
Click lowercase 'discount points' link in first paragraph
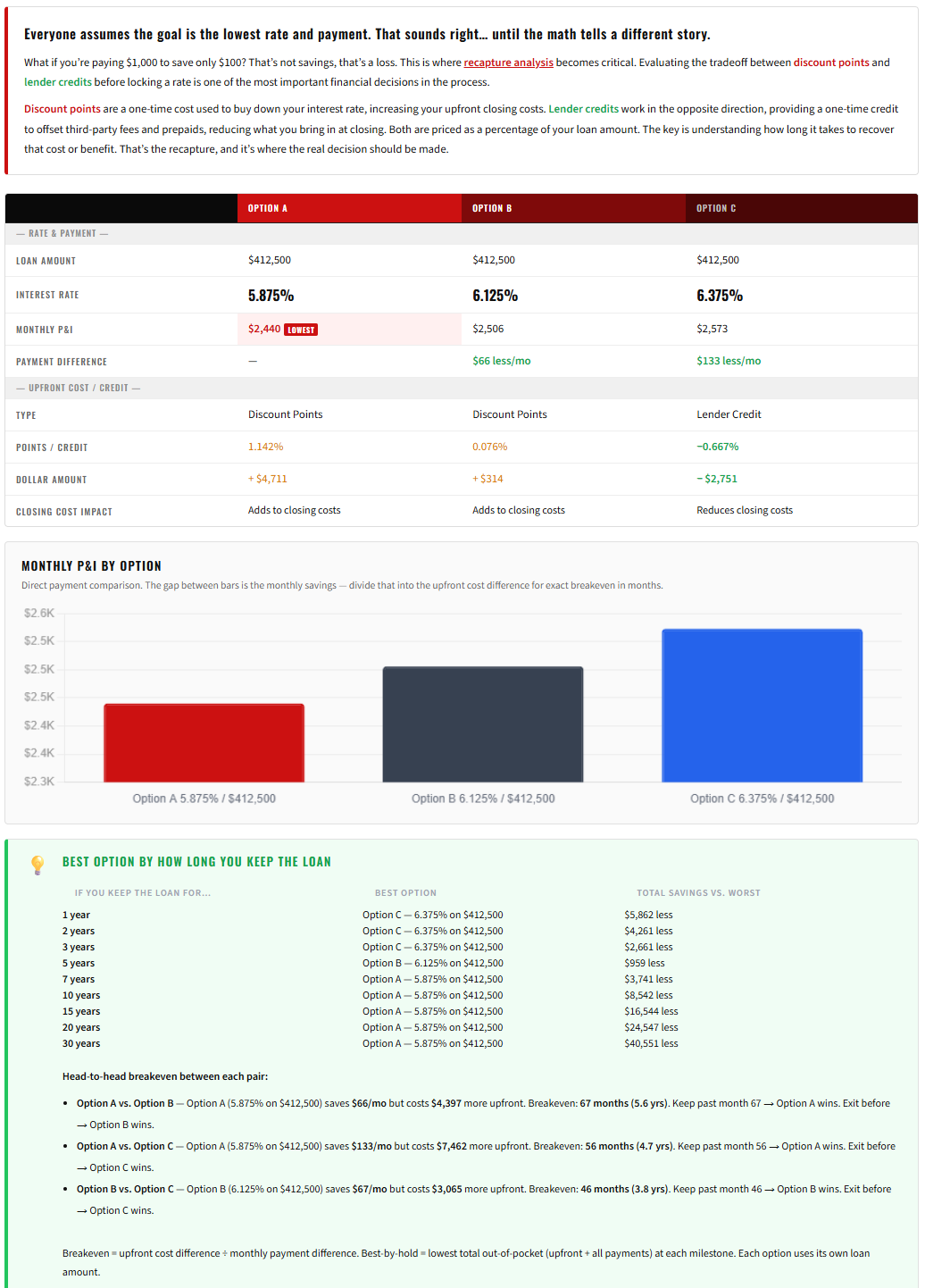click(831, 63)
